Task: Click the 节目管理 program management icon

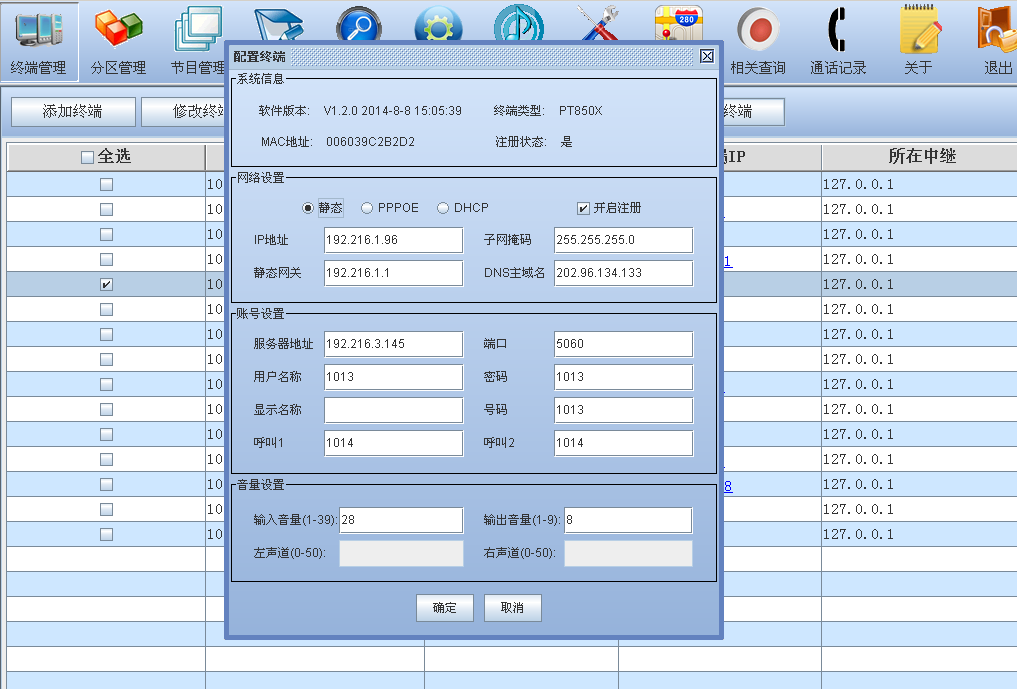Action: 197,31
